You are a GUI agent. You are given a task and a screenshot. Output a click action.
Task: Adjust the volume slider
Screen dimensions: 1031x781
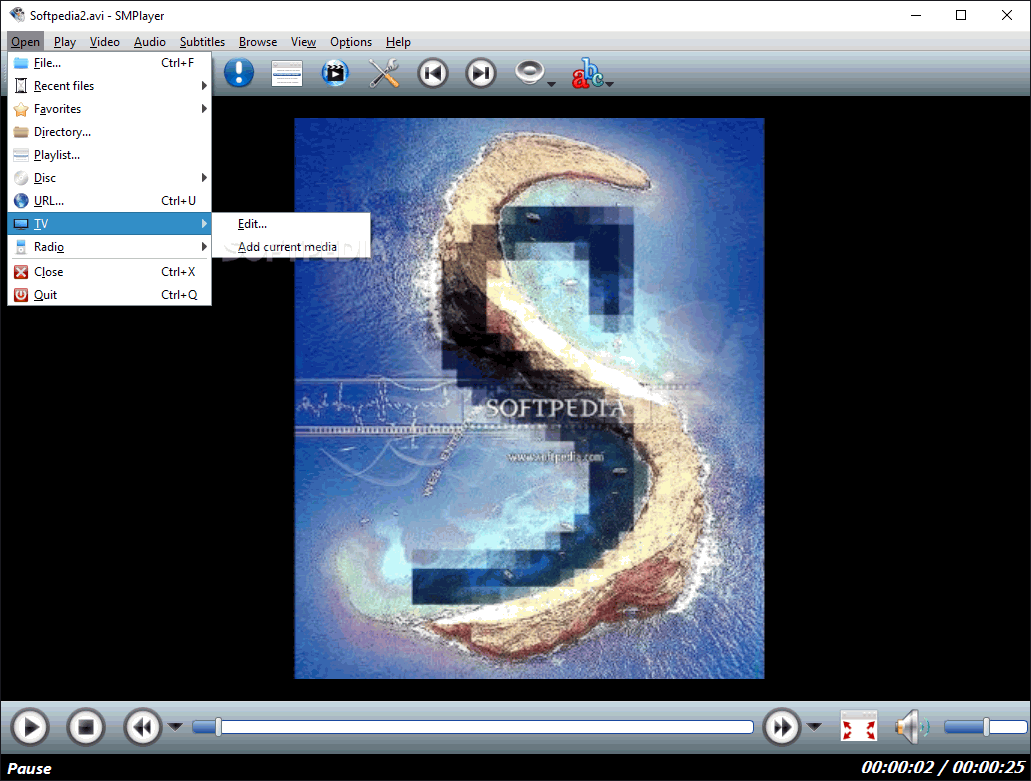(985, 727)
